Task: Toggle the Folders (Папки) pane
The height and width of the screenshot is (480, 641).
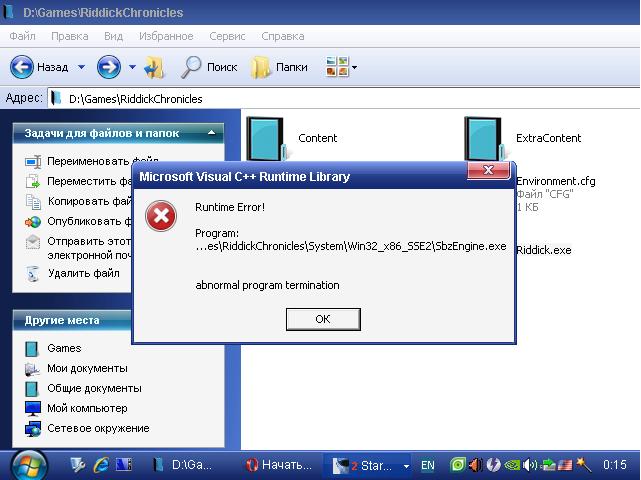Action: [x=279, y=67]
